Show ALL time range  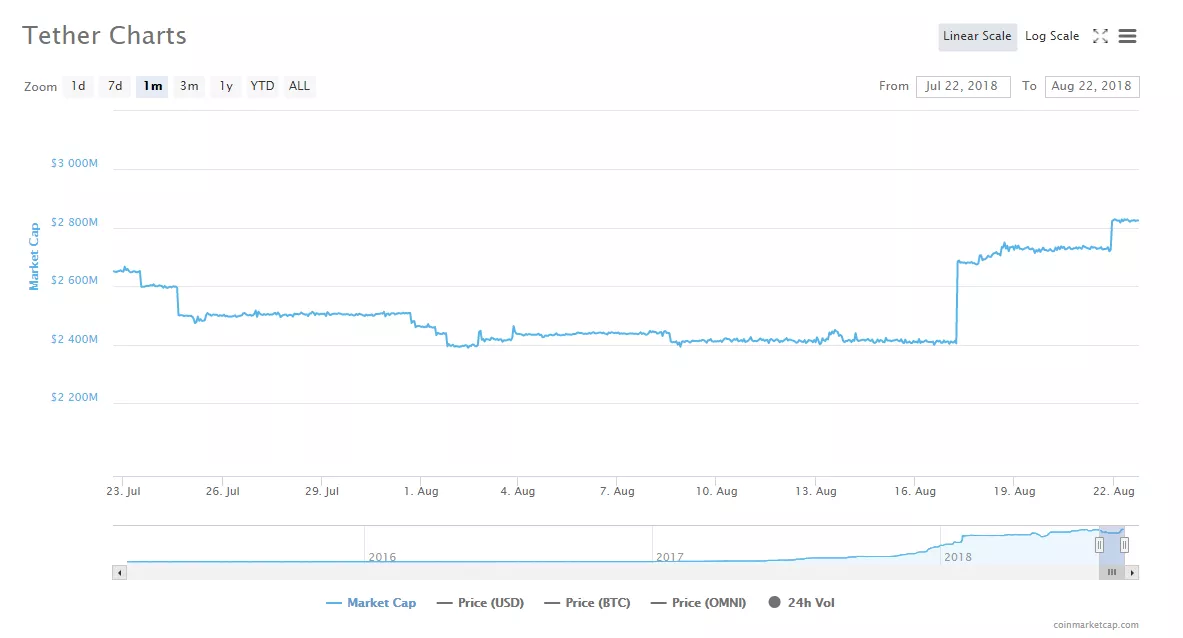pyautogui.click(x=299, y=86)
